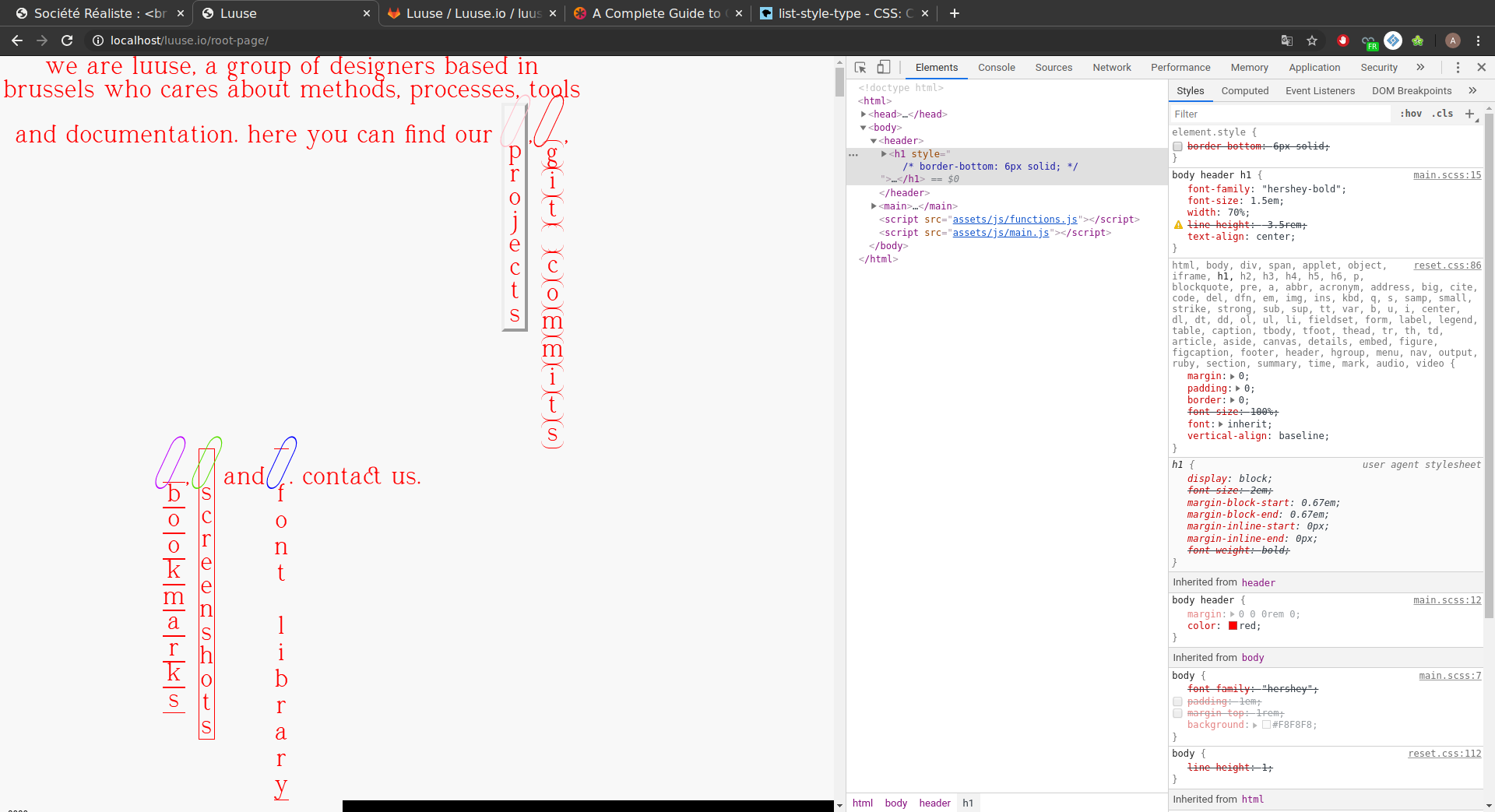
Task: Click the red color swatch
Action: click(x=1233, y=626)
